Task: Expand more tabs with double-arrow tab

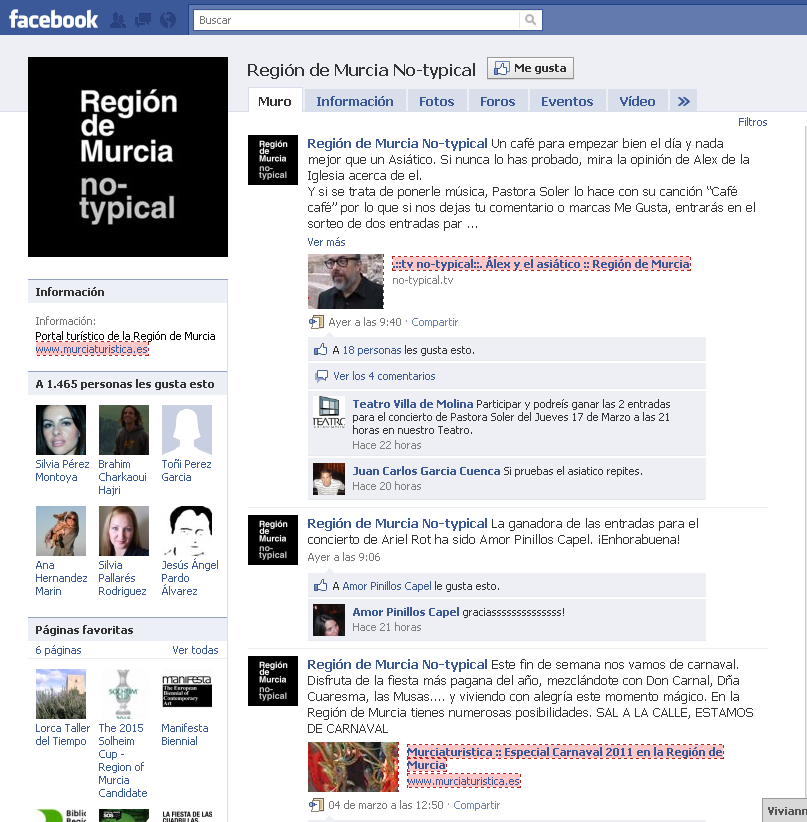Action: (683, 101)
